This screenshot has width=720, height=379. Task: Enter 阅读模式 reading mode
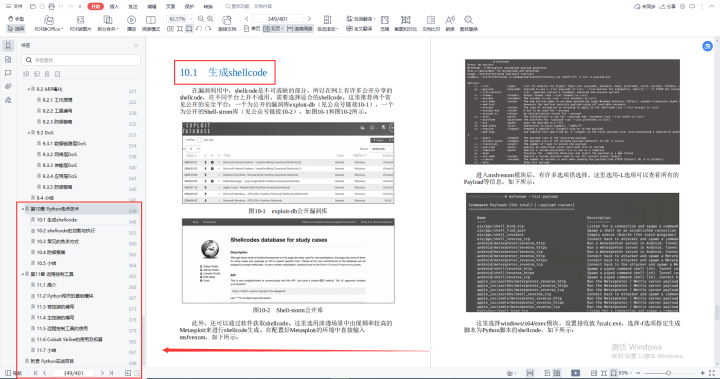151,23
